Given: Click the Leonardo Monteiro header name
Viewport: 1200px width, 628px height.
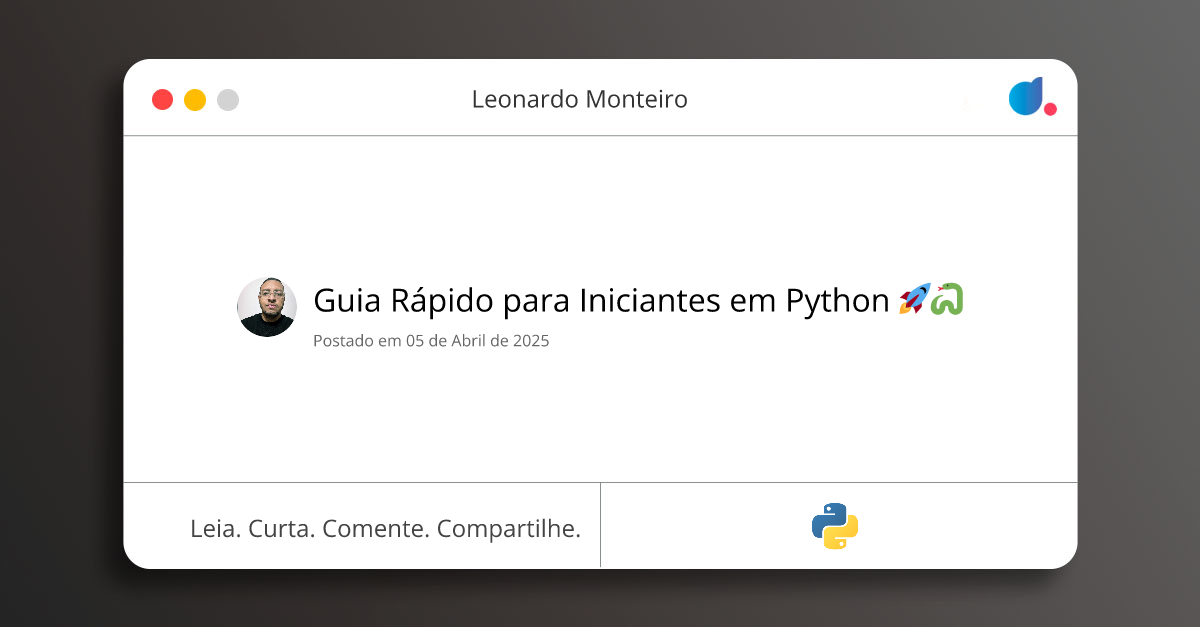Looking at the screenshot, I should (579, 100).
